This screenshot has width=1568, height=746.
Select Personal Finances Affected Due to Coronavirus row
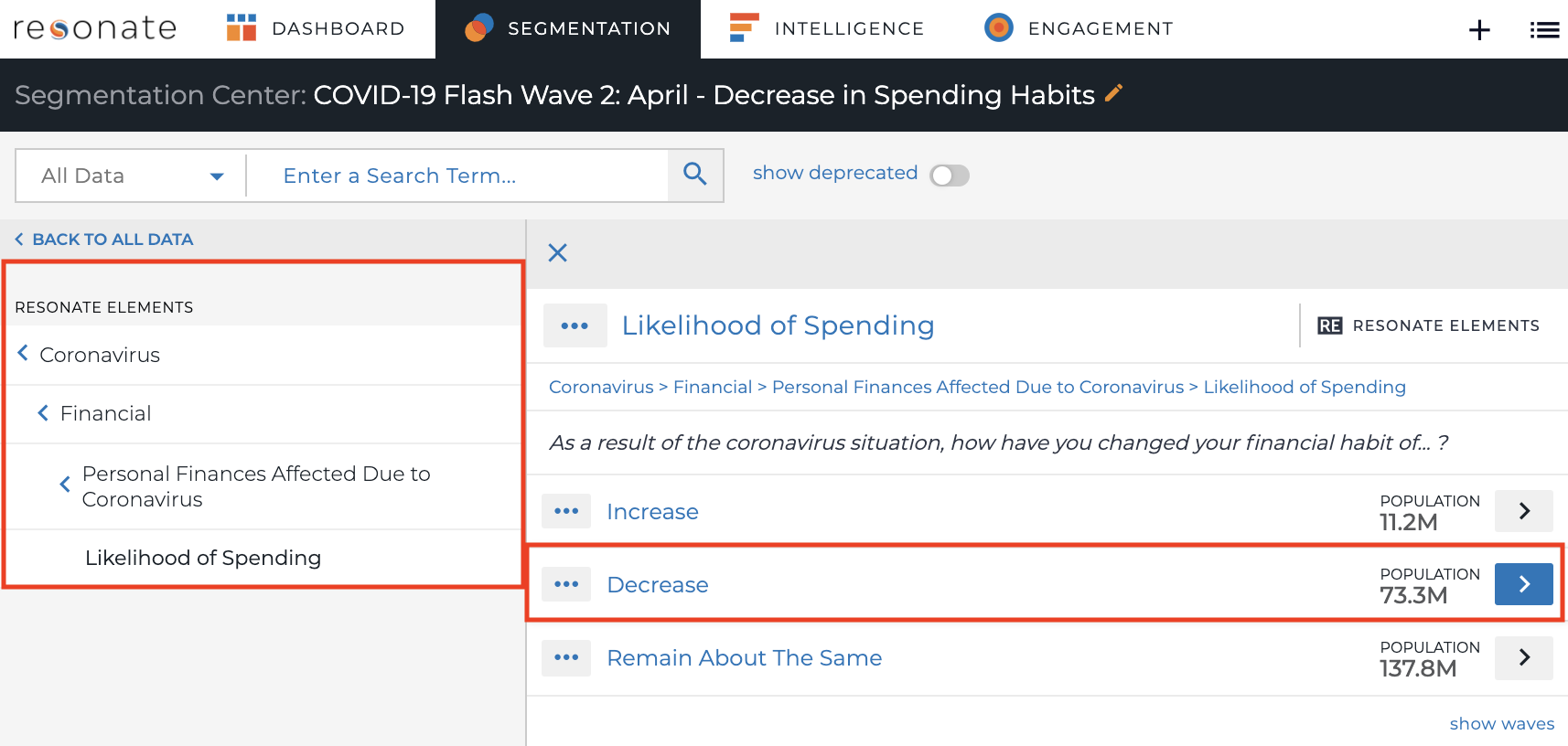(x=263, y=486)
